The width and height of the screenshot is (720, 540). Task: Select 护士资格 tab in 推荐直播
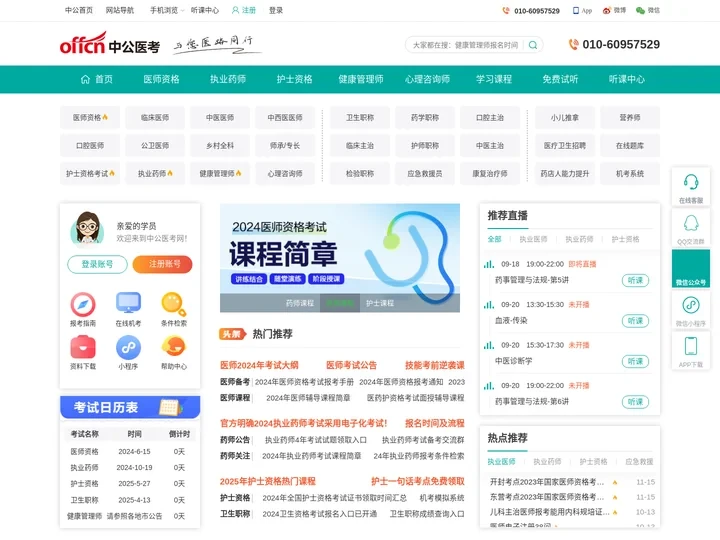coord(625,239)
